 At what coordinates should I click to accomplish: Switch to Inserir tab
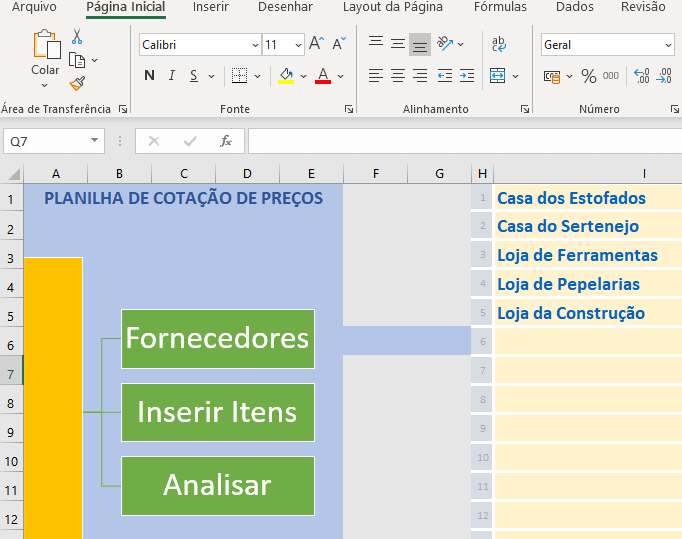211,7
